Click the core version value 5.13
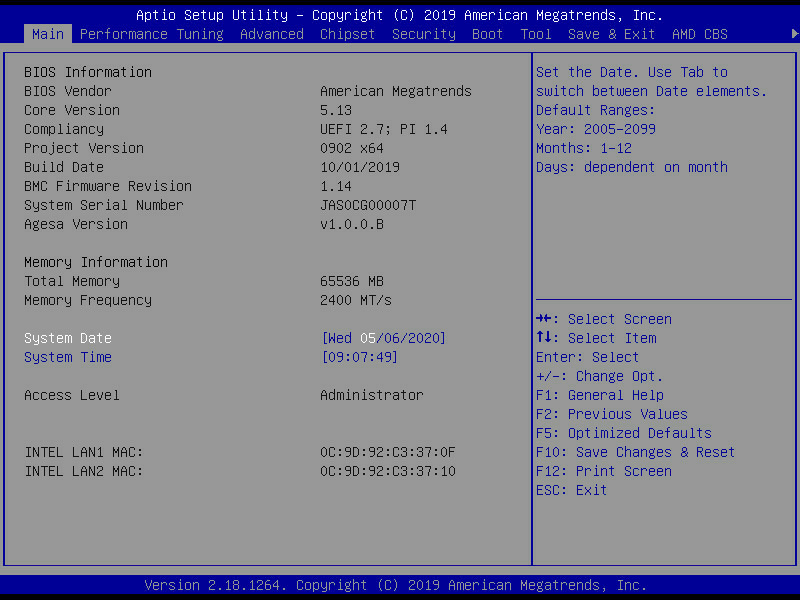Viewport: 800px width, 600px height. (336, 110)
